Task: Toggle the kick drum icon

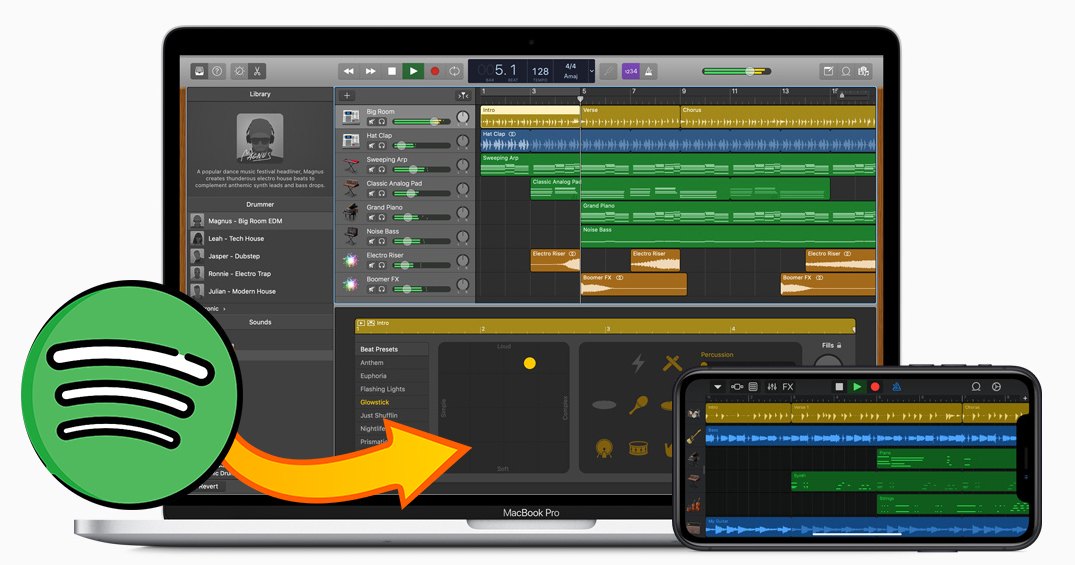Action: (604, 448)
